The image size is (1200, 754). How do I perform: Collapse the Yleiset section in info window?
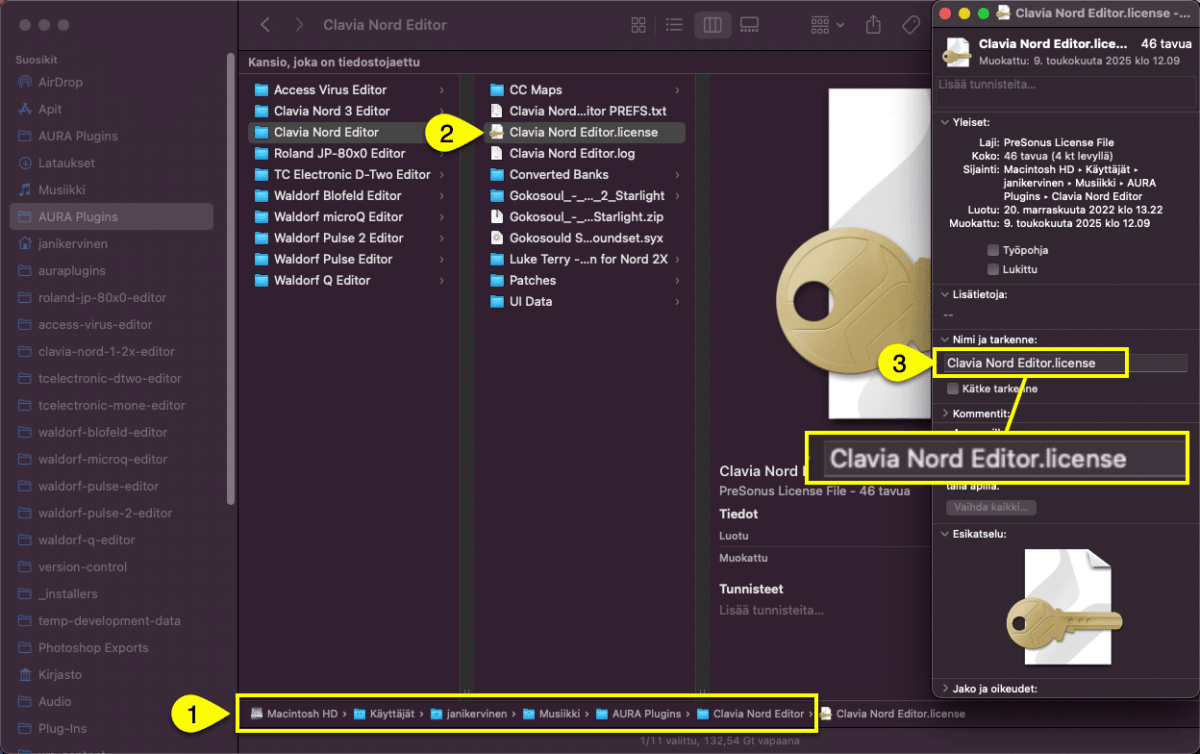(x=945, y=122)
